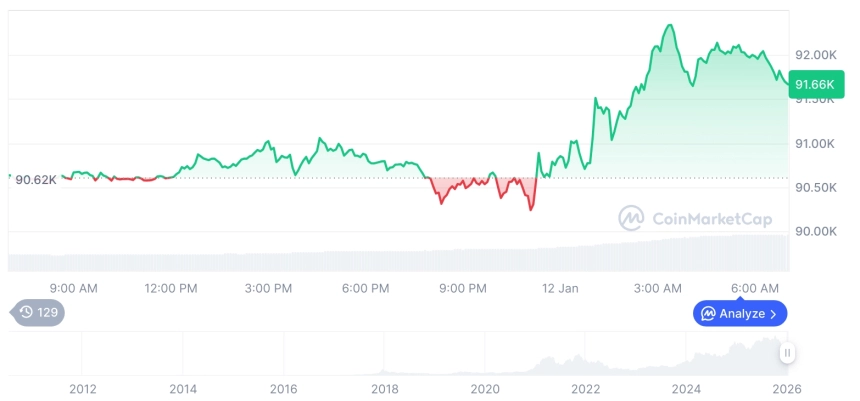Click the 92.00K price axis label

[x=814, y=55]
